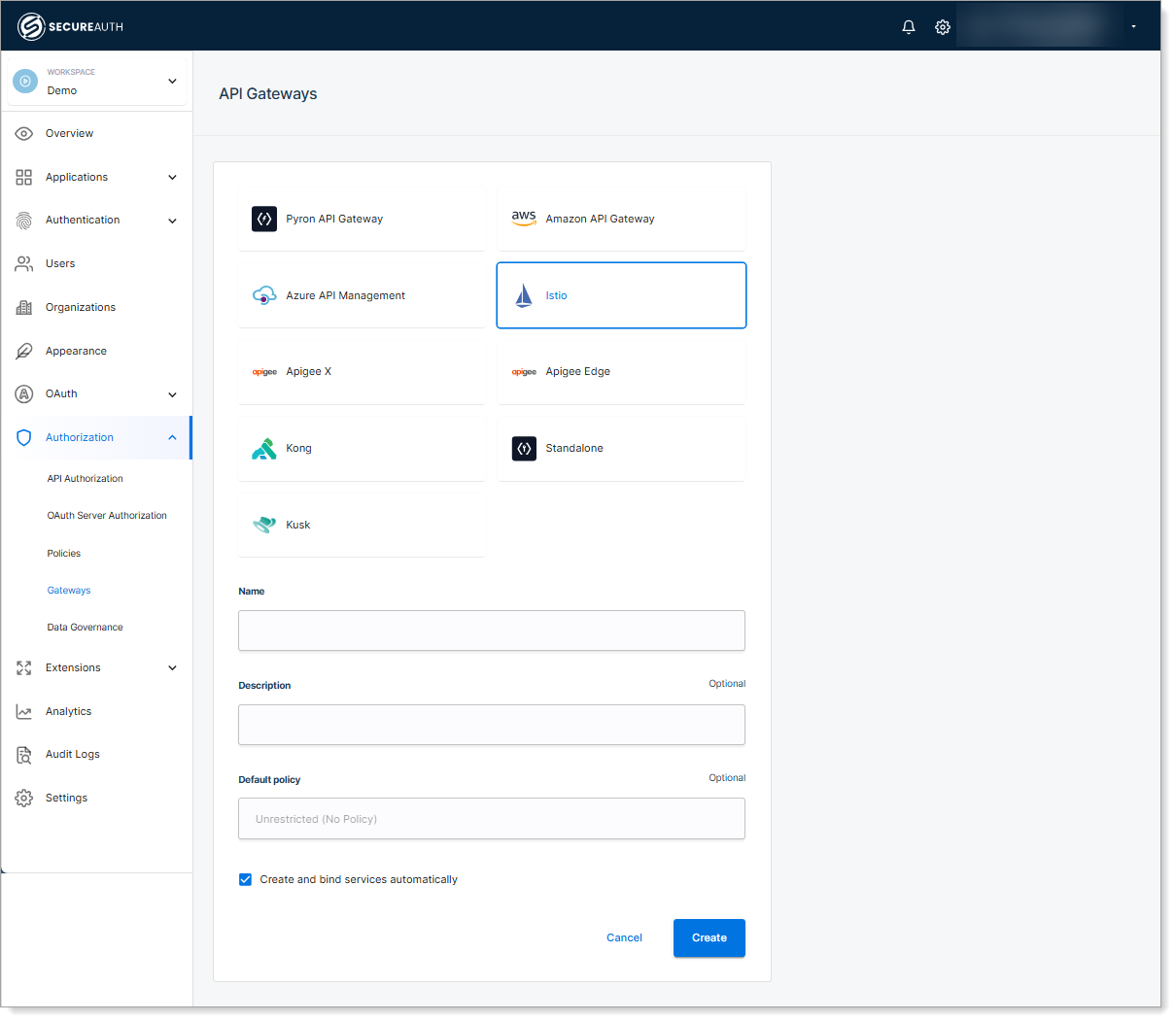Click the Extensions arrows icon

pyautogui.click(x=24, y=668)
